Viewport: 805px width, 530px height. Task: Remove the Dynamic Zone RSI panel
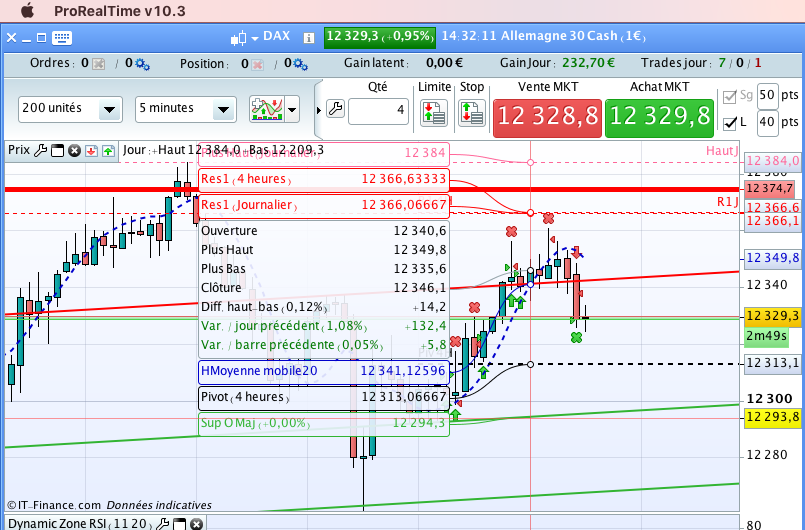(x=196, y=524)
